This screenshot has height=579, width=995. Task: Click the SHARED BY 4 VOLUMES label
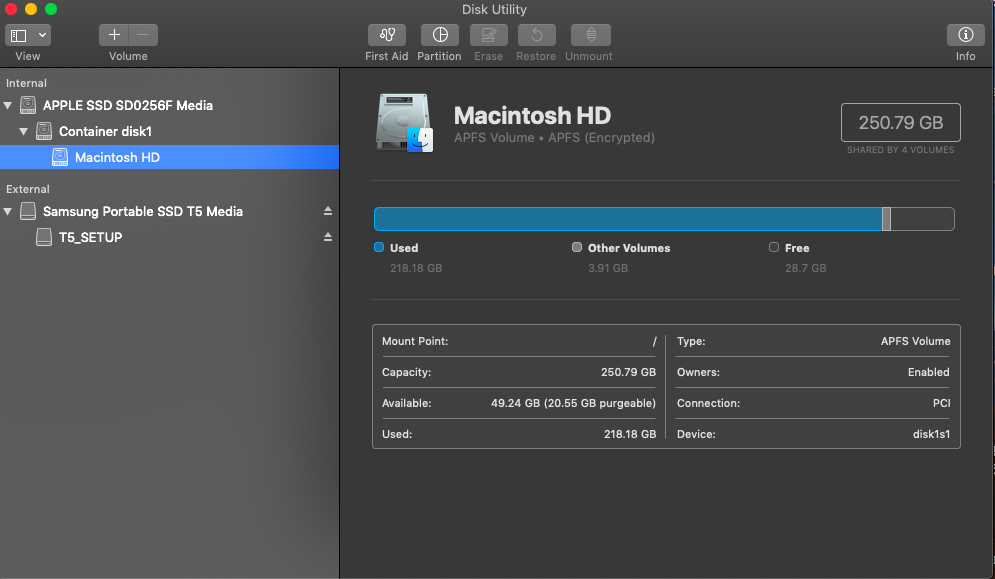900,150
